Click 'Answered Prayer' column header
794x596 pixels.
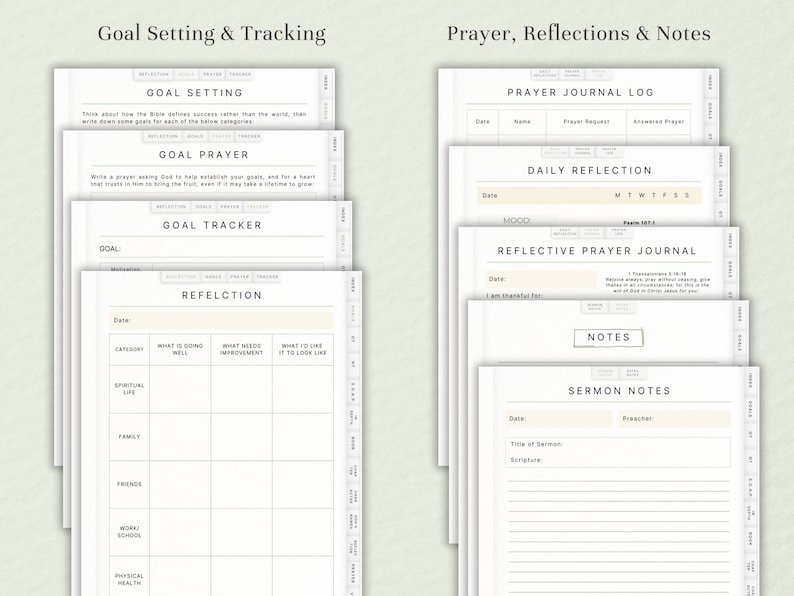(x=658, y=122)
